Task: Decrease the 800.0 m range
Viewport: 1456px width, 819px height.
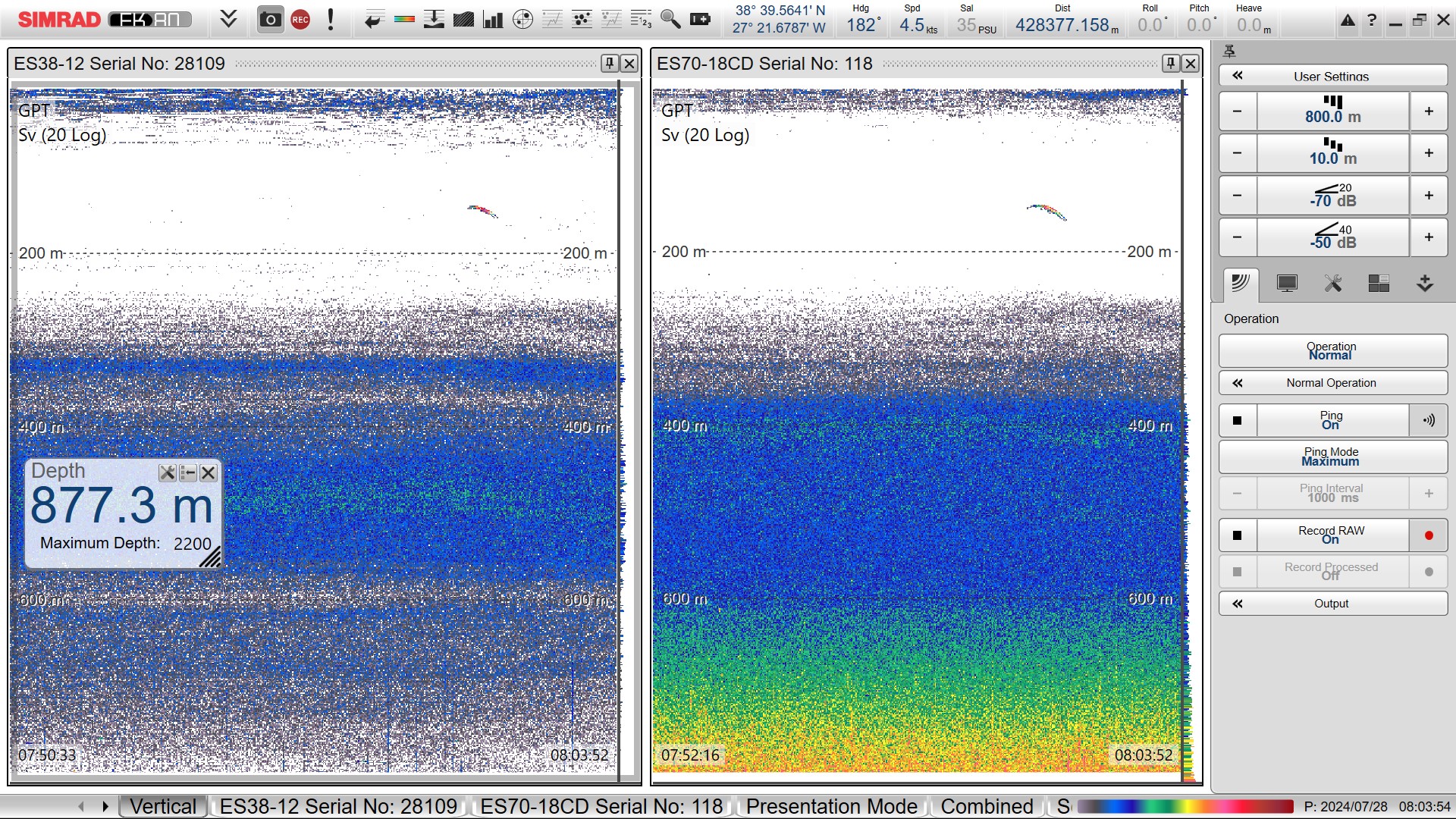Action: tap(1238, 111)
